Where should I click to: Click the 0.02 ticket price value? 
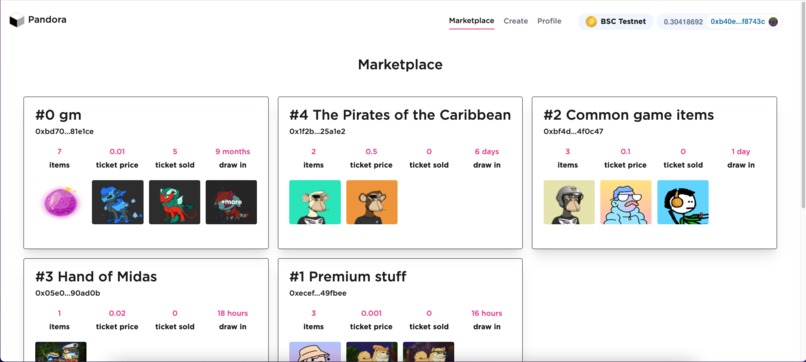(117, 313)
